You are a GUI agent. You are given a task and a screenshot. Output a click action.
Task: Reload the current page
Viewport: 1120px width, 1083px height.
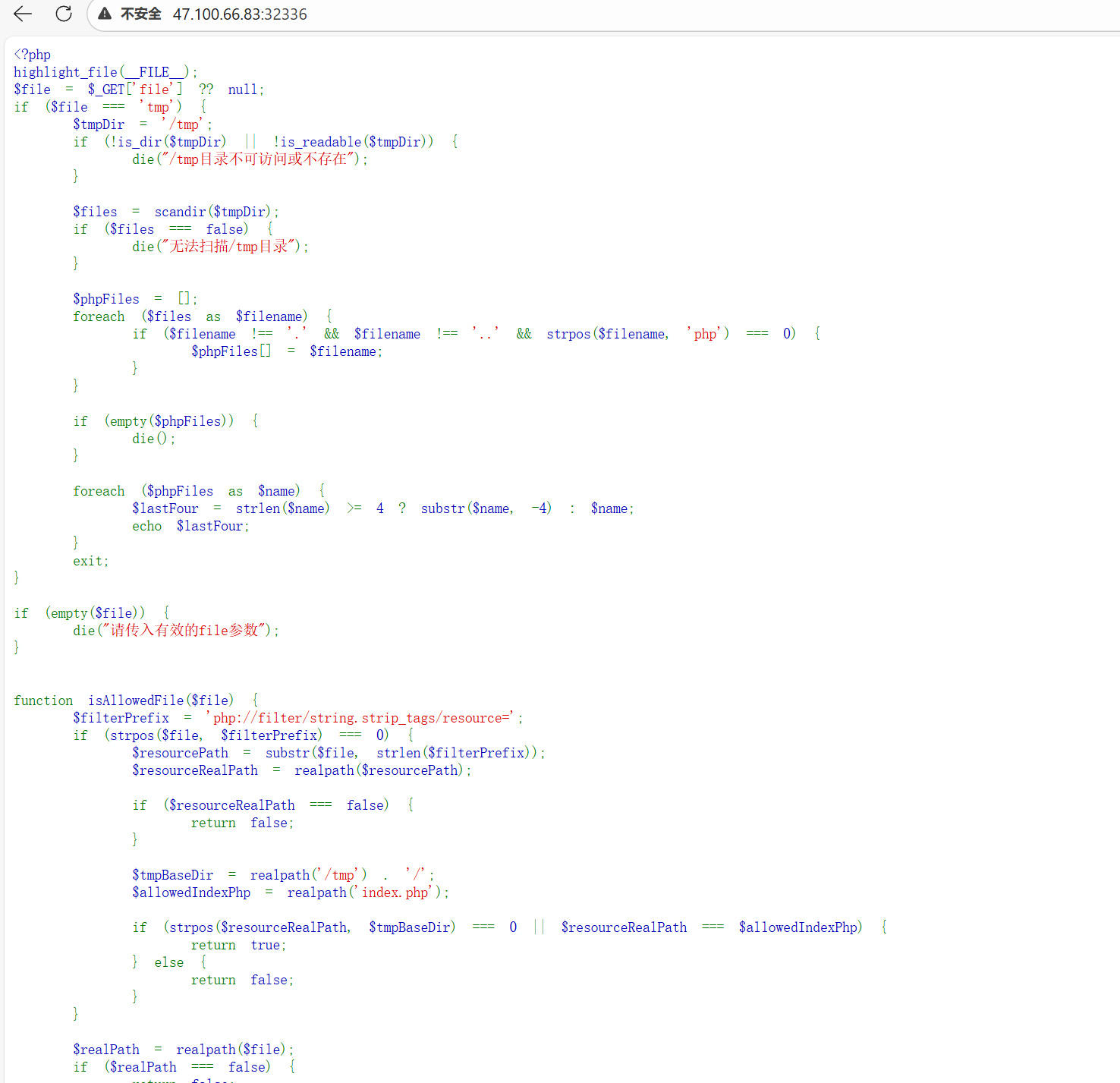[x=64, y=14]
